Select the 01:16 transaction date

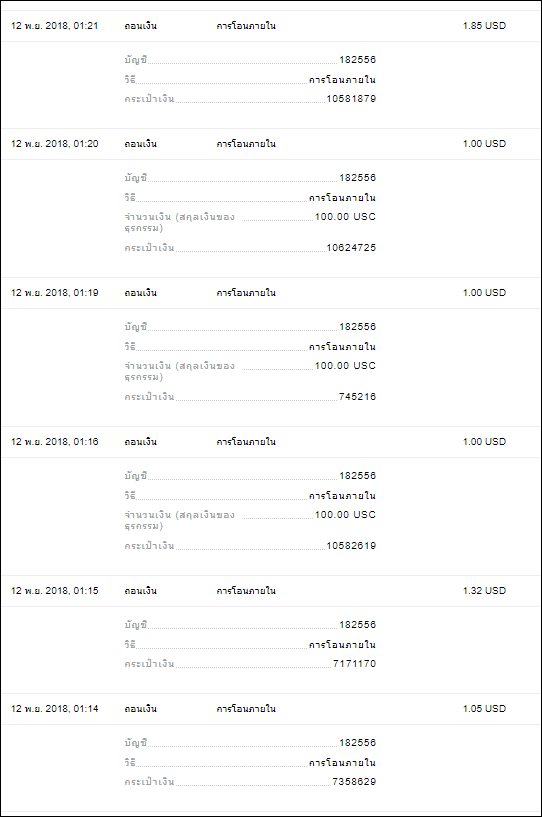tap(55, 442)
